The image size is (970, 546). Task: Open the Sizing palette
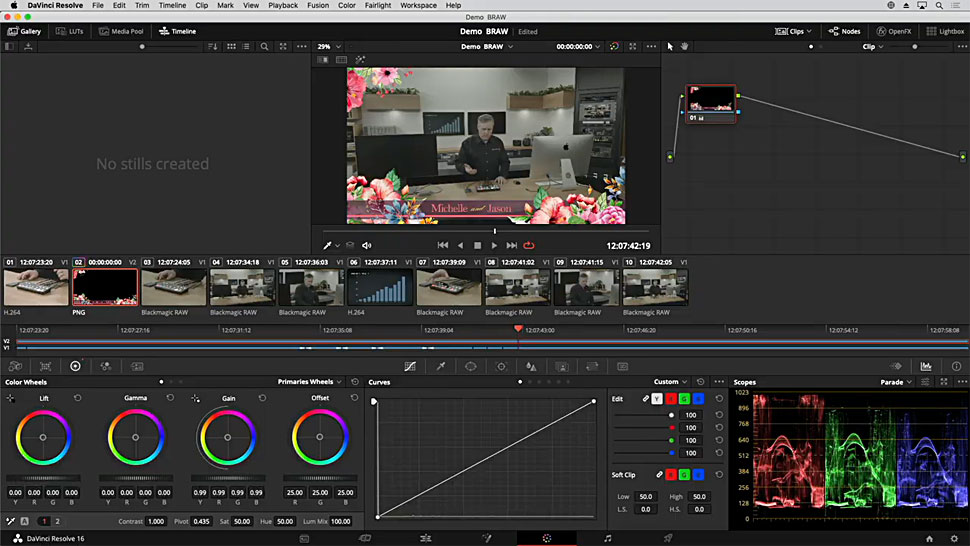pyautogui.click(x=592, y=367)
